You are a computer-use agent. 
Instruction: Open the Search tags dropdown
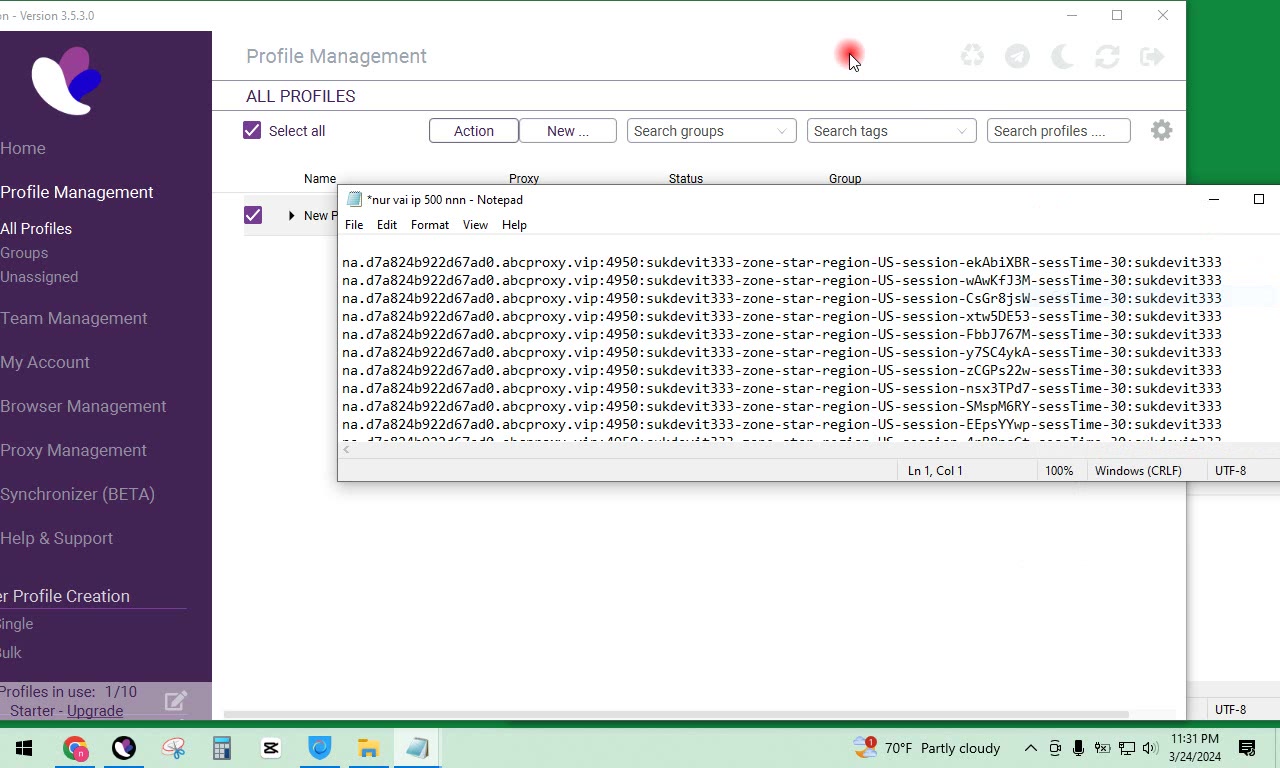click(x=891, y=131)
